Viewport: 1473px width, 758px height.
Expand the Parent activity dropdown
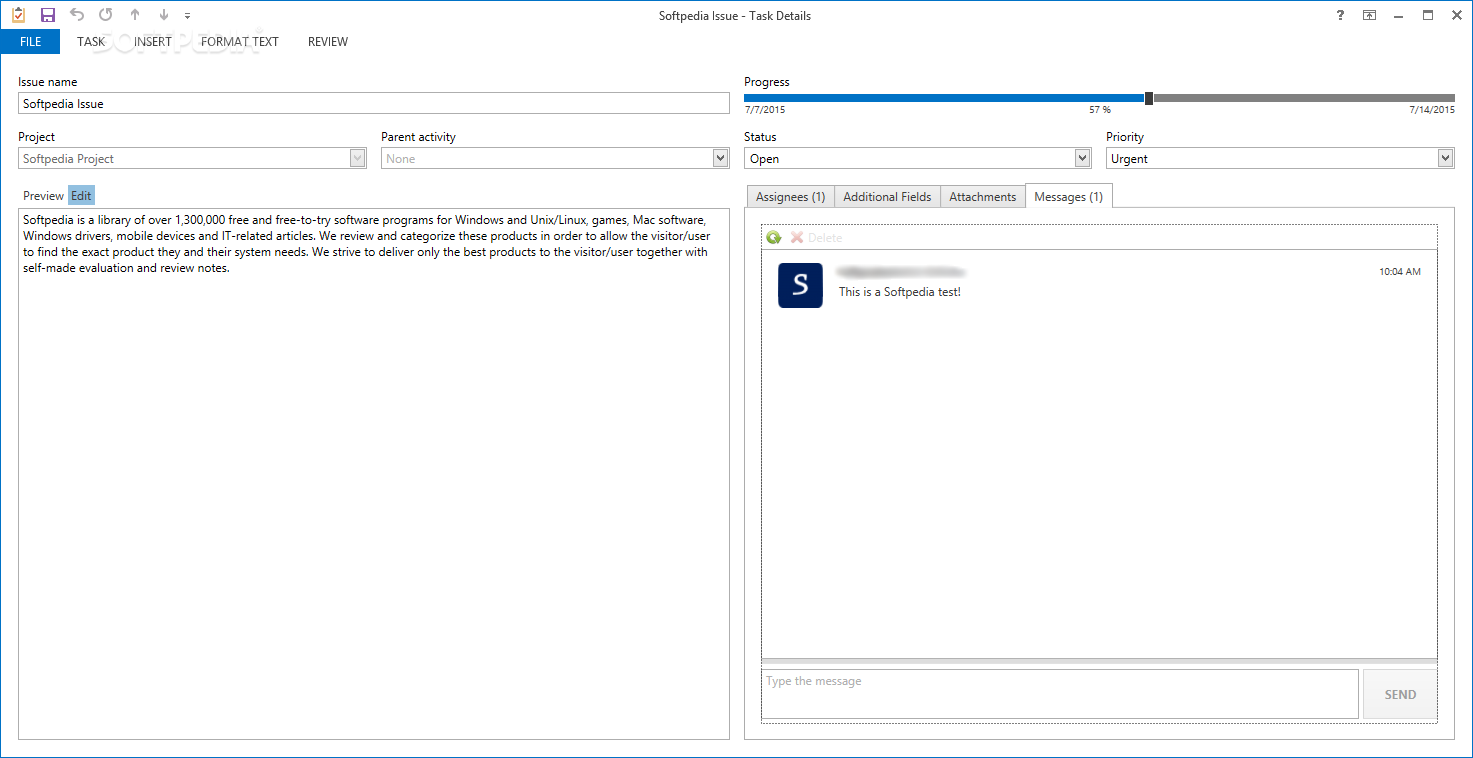tap(721, 158)
